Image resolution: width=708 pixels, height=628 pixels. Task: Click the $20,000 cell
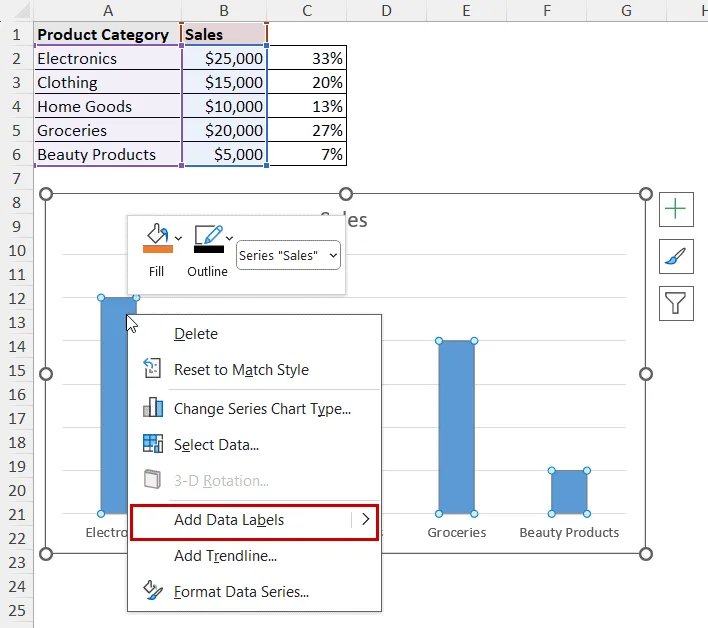tap(224, 130)
